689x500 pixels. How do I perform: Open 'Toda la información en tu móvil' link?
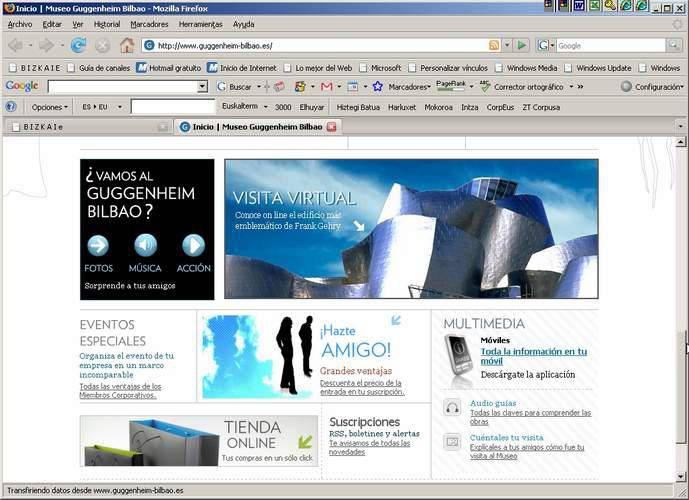pos(534,356)
